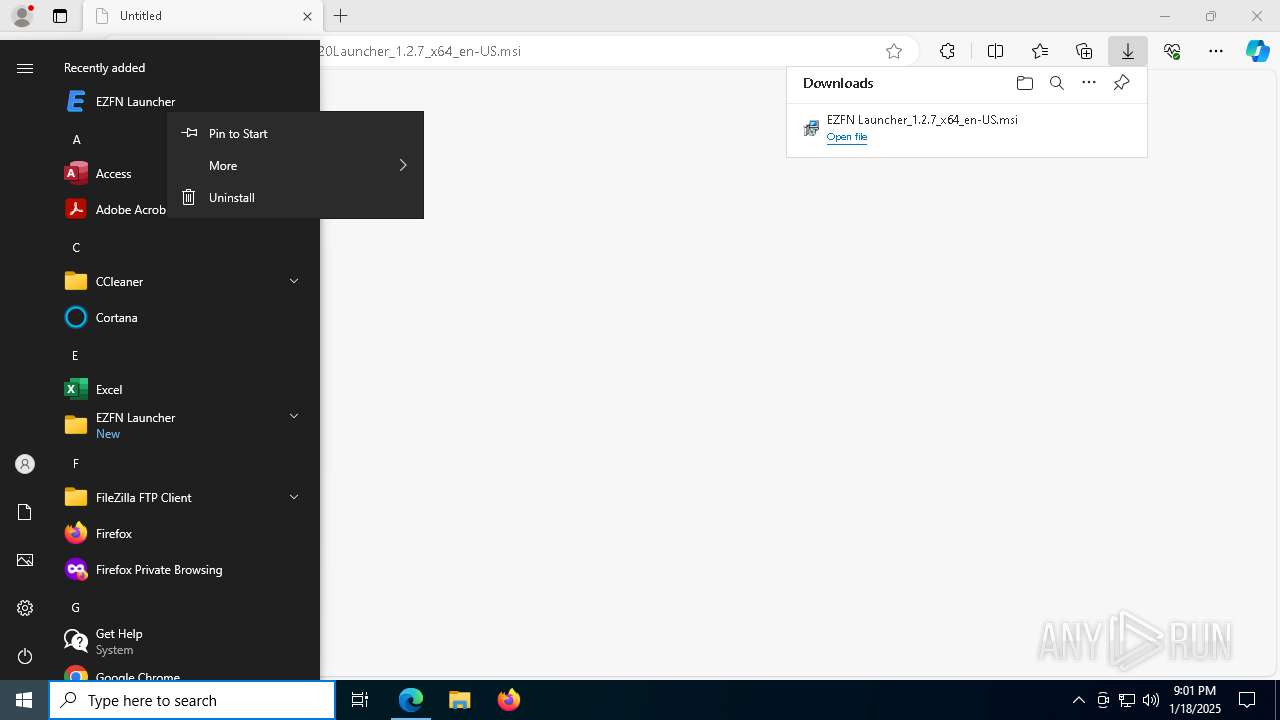Click letter E section header
The height and width of the screenshot is (720, 1280).
tap(75, 355)
